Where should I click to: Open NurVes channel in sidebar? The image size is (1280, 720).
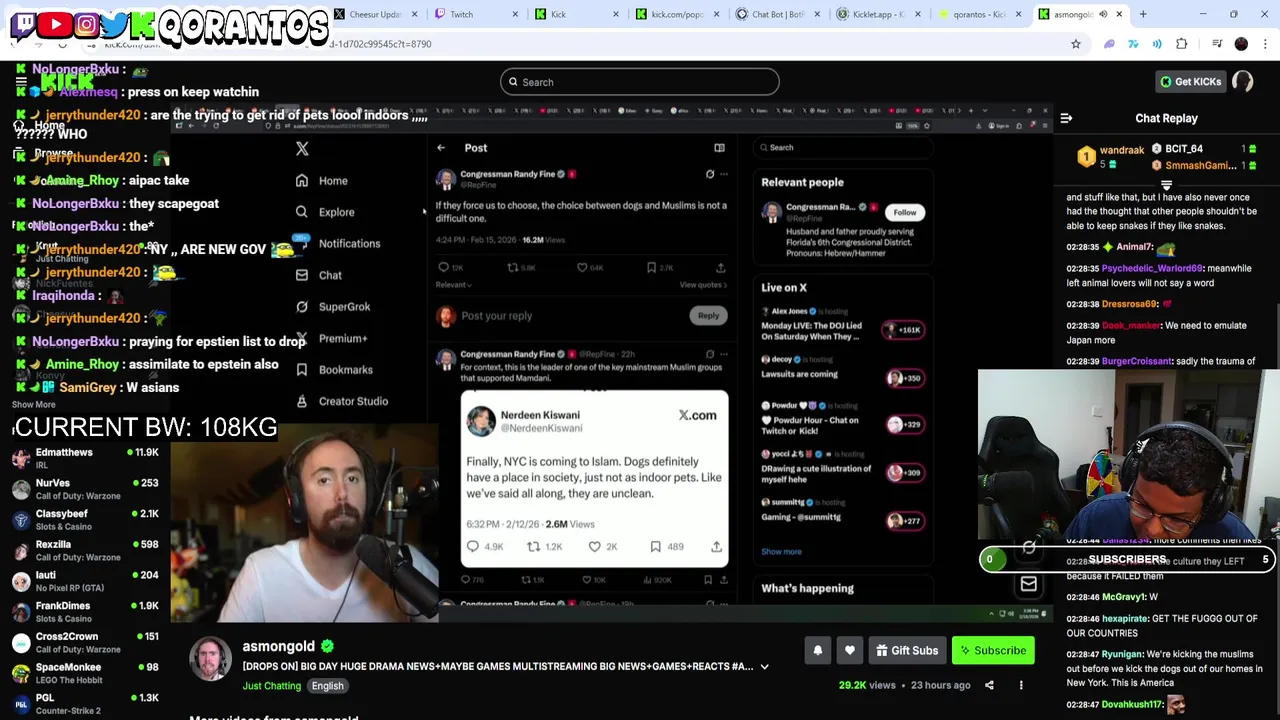tap(85, 489)
